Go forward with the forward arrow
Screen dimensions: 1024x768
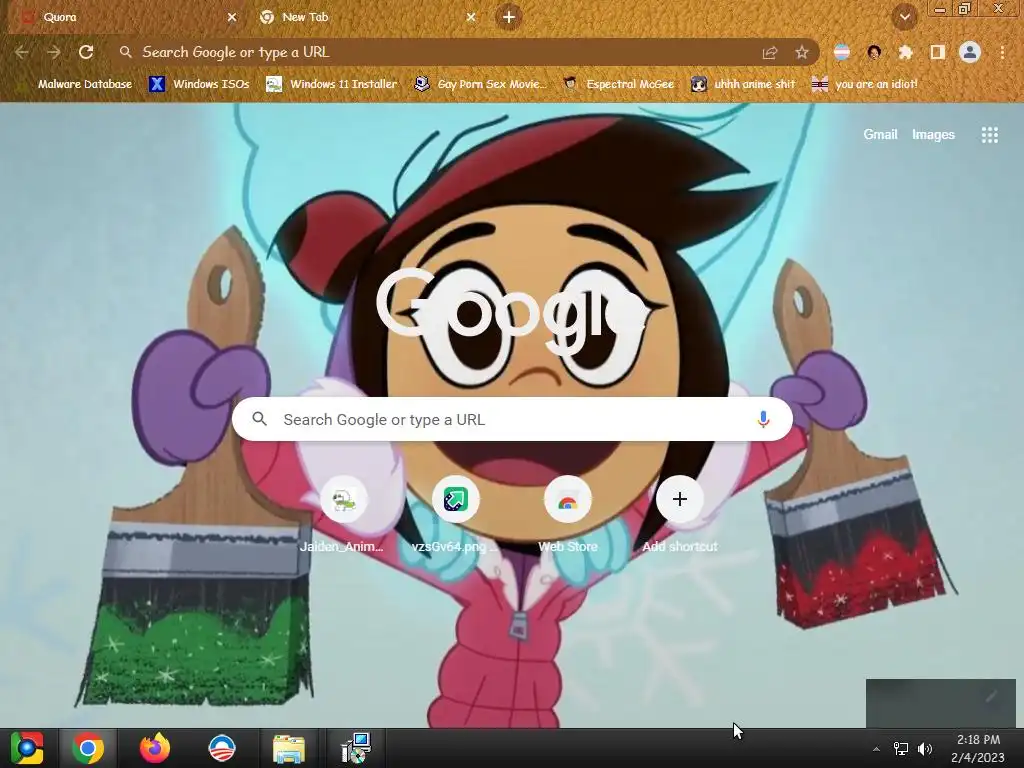point(54,52)
